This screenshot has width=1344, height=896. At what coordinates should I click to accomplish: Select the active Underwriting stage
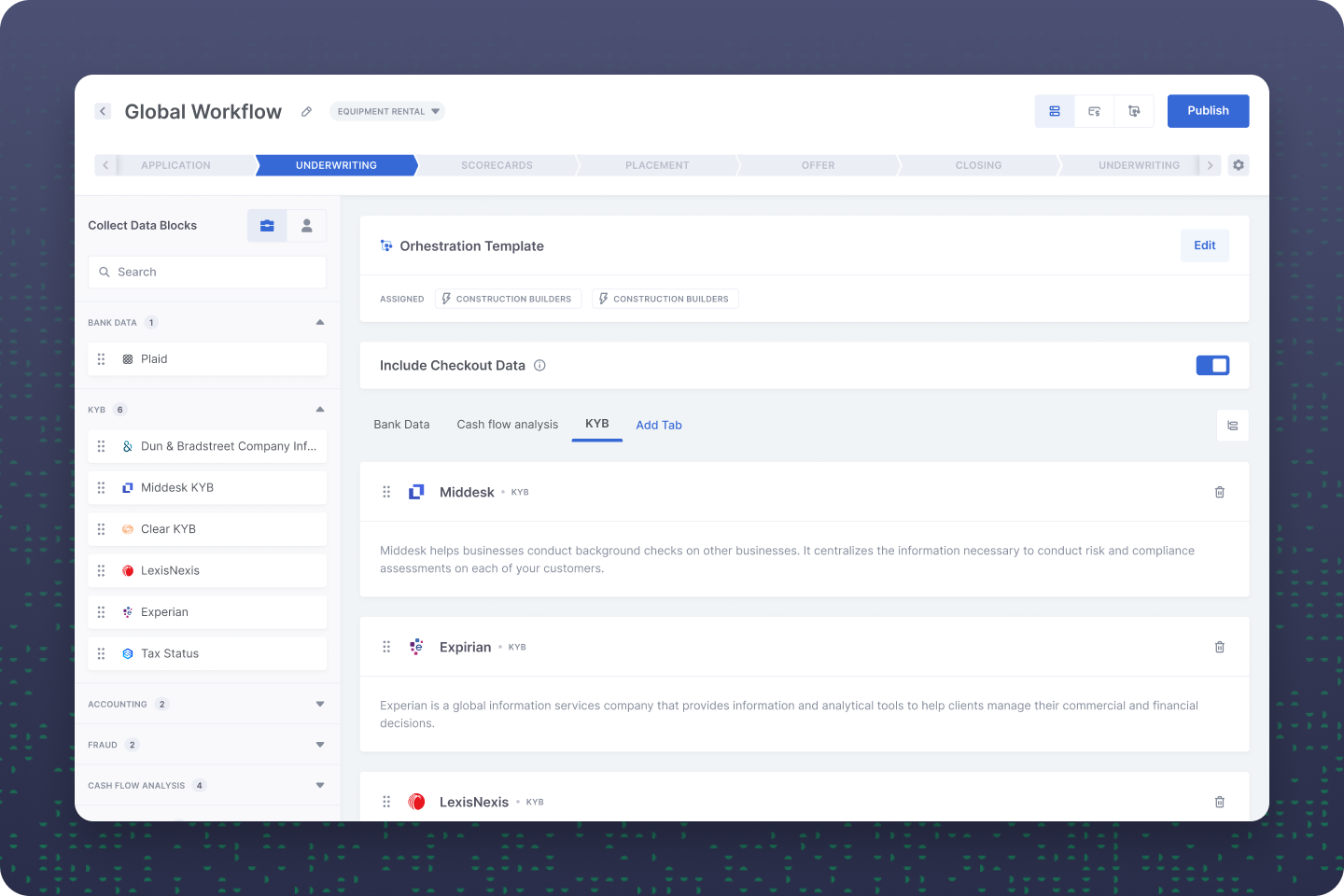[336, 165]
